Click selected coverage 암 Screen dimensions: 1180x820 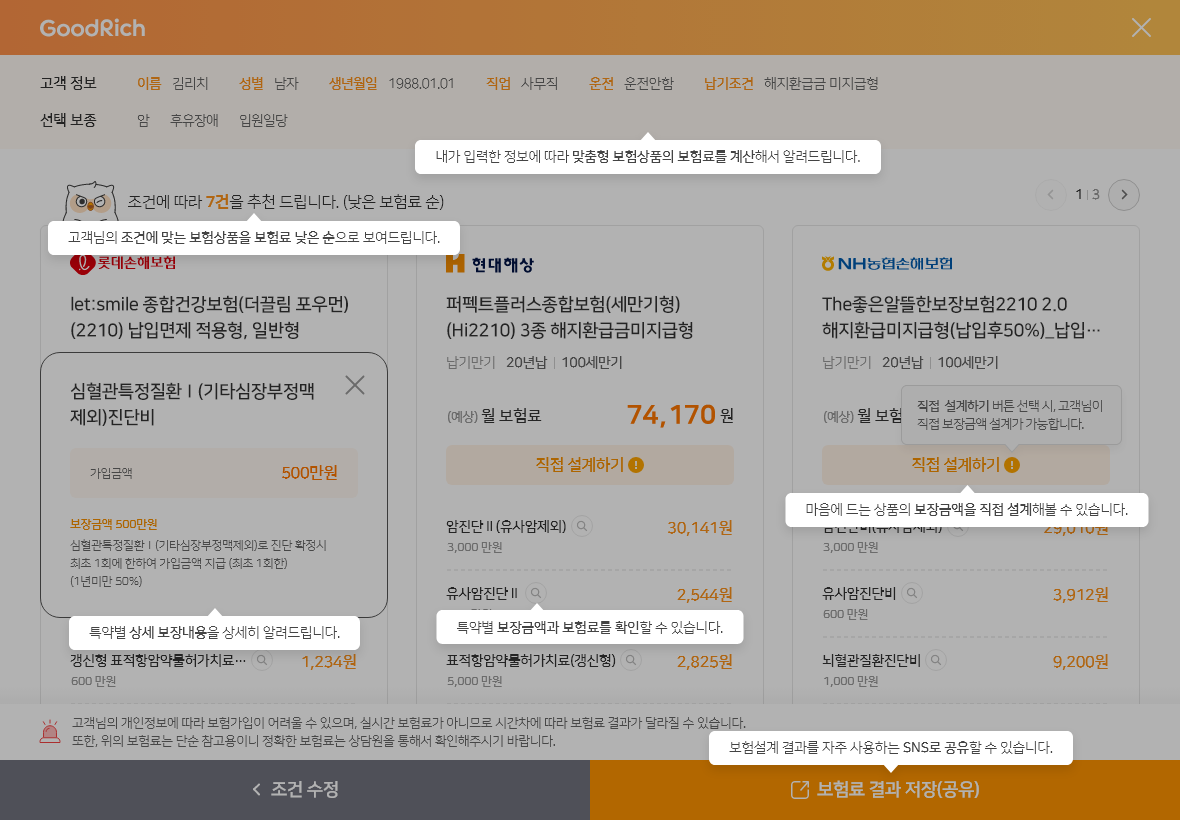[x=143, y=120]
